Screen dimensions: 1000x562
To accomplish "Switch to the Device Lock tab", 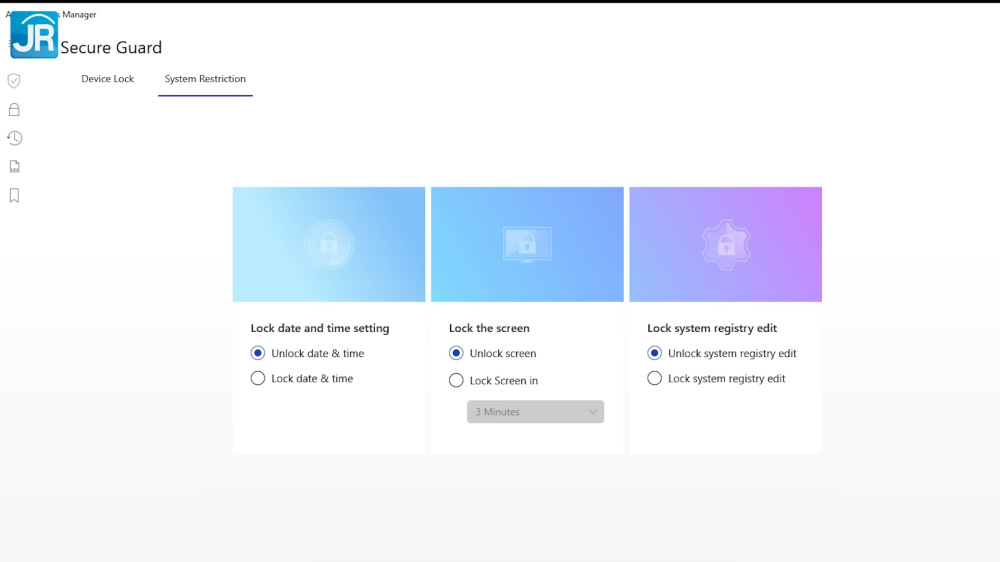I will [107, 79].
